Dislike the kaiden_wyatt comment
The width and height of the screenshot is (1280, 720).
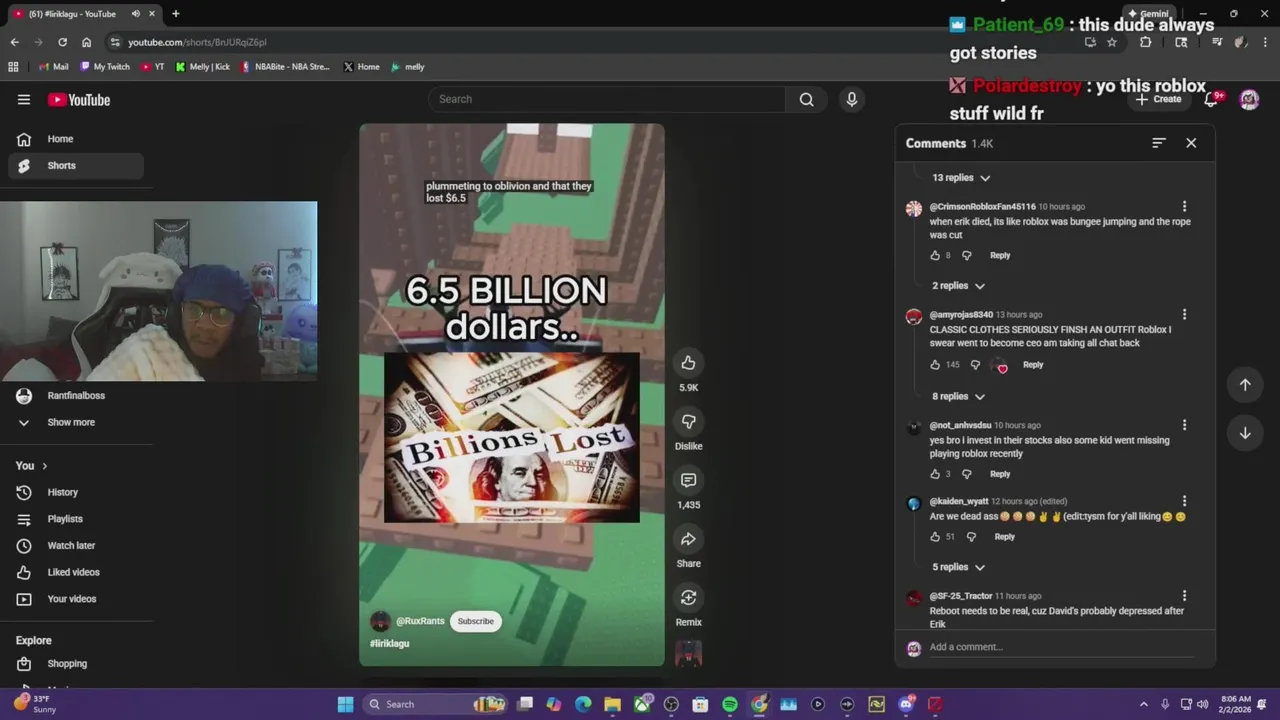[x=971, y=537]
